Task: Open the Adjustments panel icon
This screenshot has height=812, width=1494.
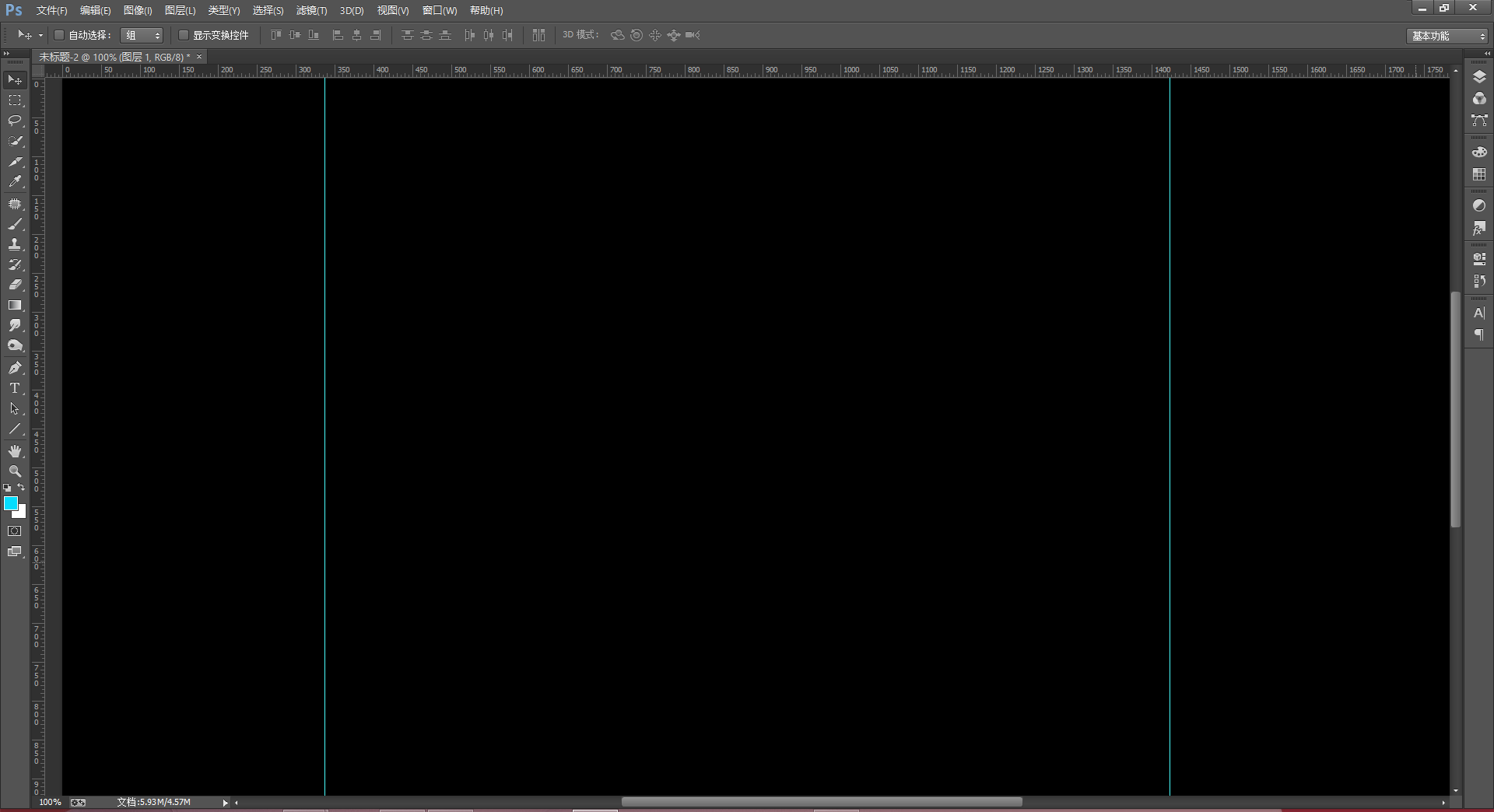Action: [1479, 205]
